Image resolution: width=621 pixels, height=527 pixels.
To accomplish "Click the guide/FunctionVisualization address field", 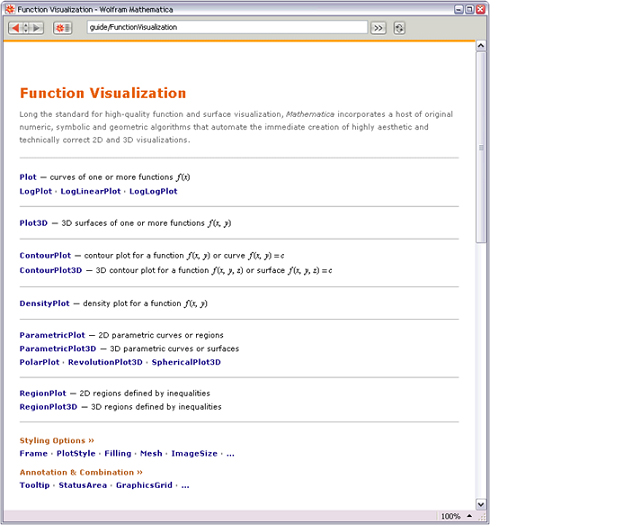I will tap(227, 27).
